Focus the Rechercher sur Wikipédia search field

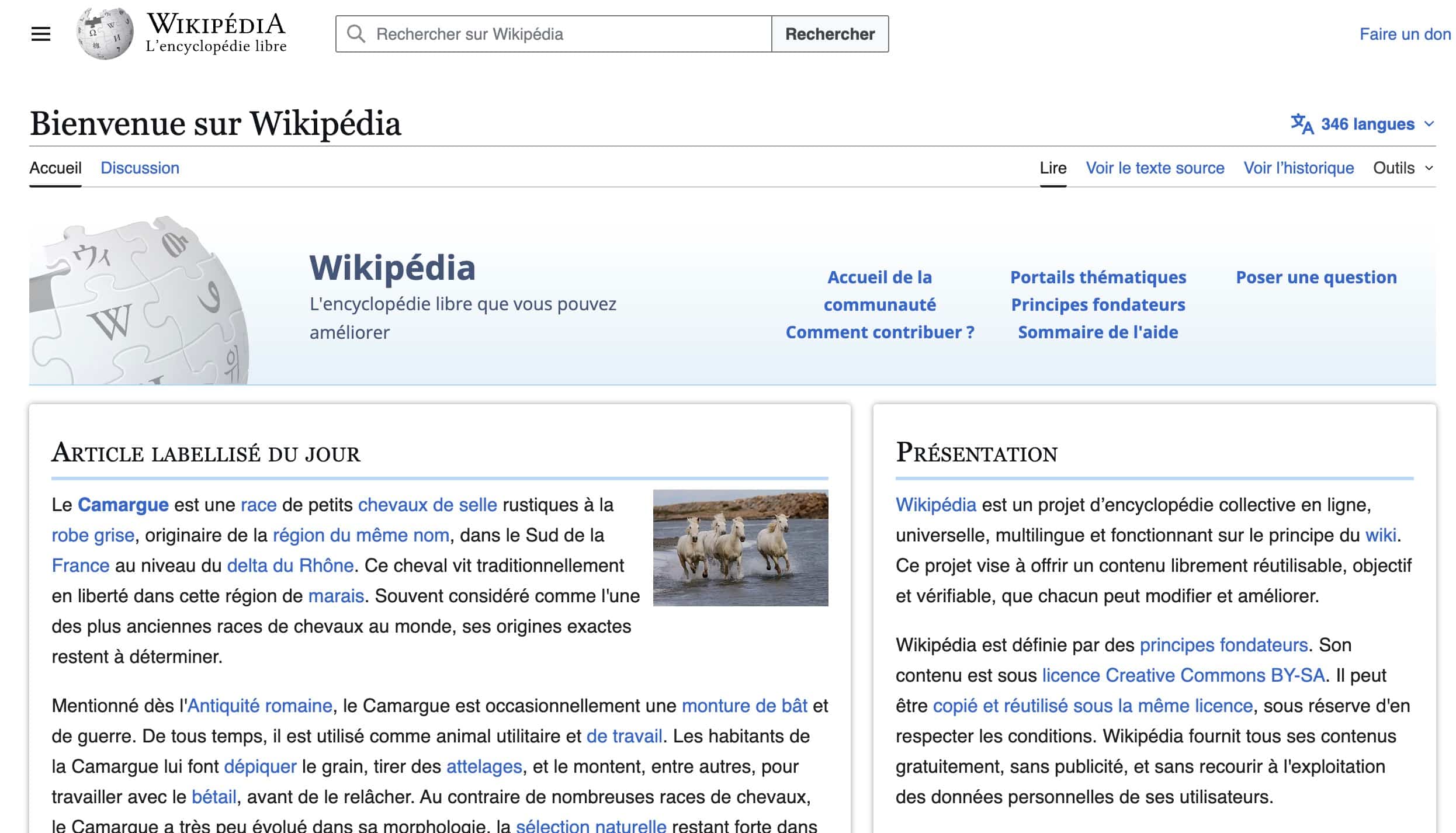pyautogui.click(x=554, y=34)
